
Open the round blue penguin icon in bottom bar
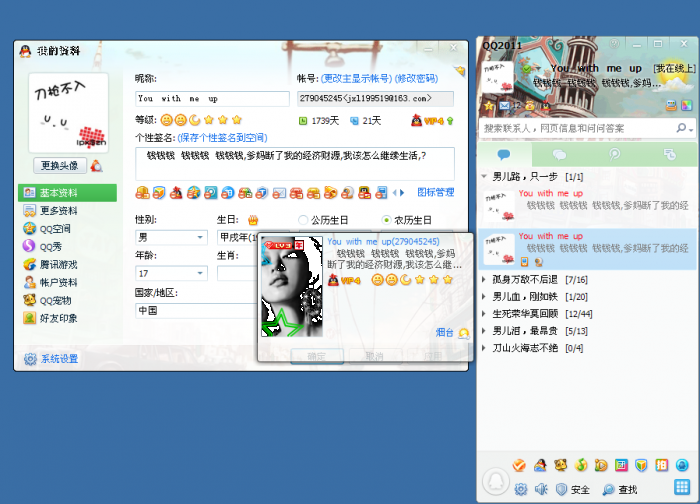point(682,465)
